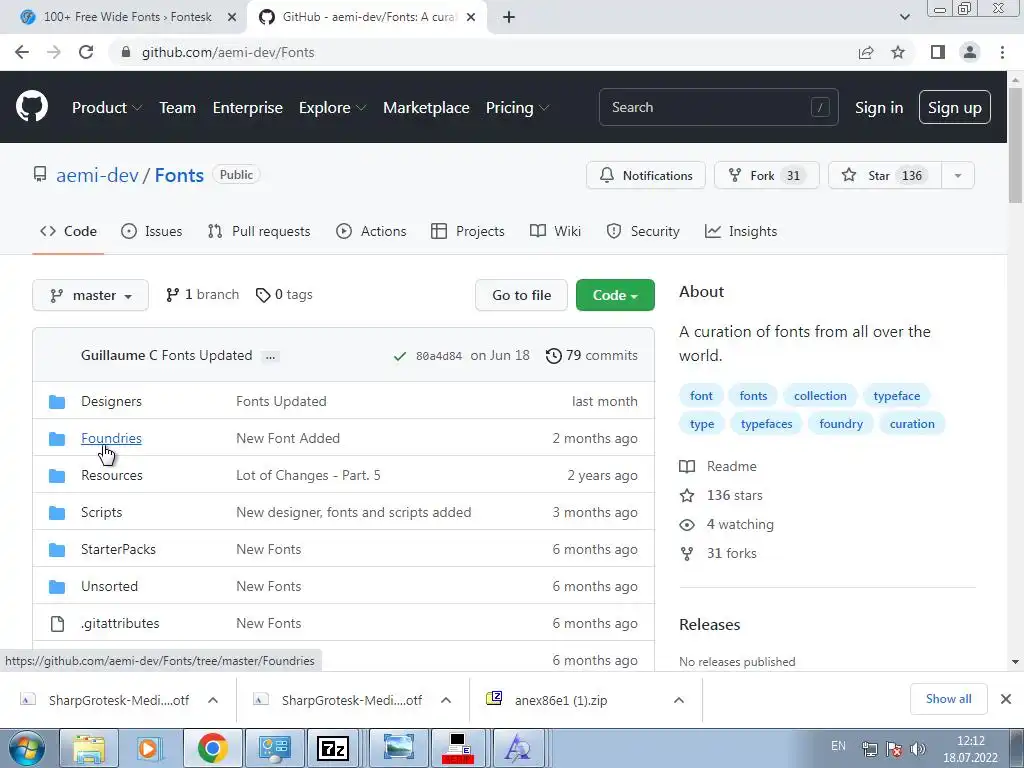The image size is (1024, 768).
Task: Fork the repository
Action: pyautogui.click(x=766, y=176)
